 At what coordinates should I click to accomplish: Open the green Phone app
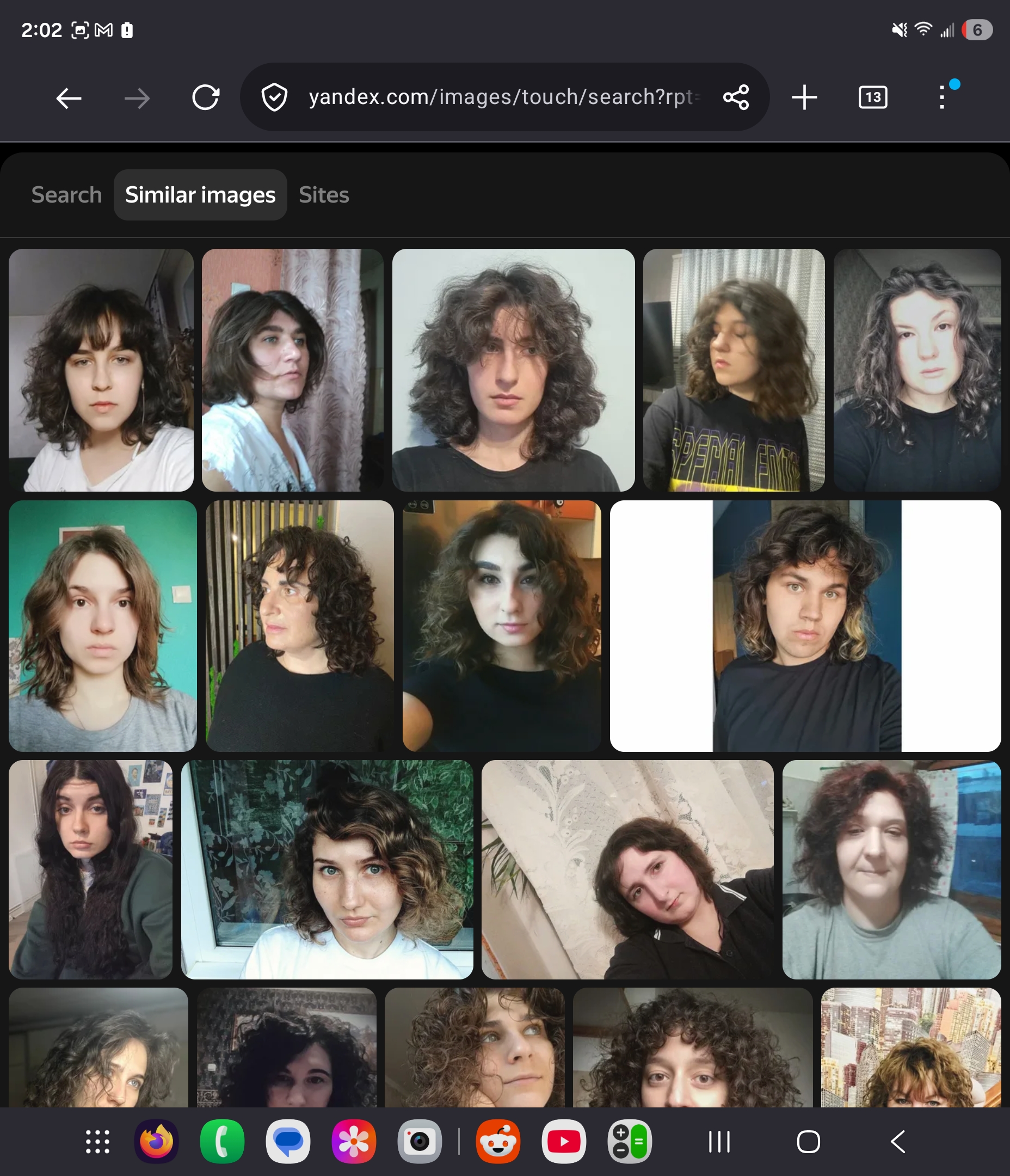click(x=223, y=1141)
